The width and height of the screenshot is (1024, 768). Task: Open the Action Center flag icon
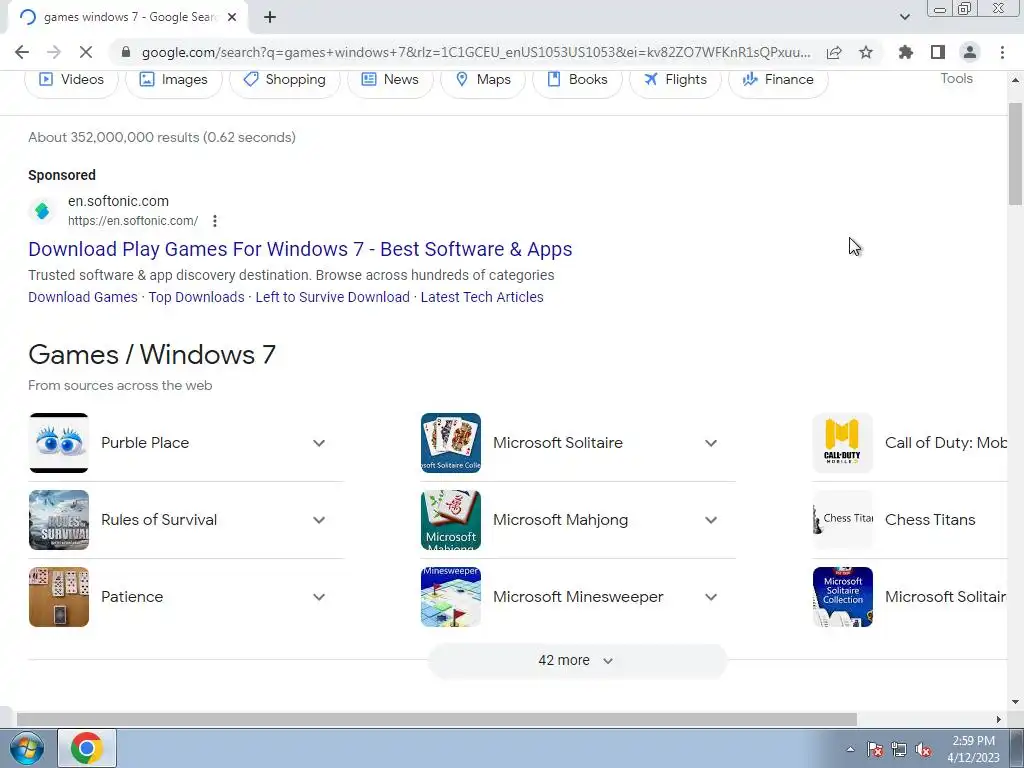pyautogui.click(x=875, y=749)
